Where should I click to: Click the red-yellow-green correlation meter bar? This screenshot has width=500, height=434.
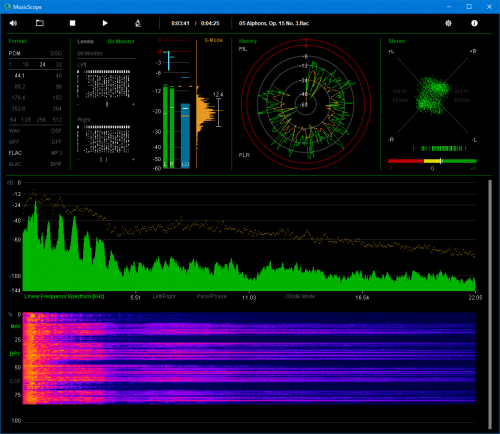coord(432,161)
